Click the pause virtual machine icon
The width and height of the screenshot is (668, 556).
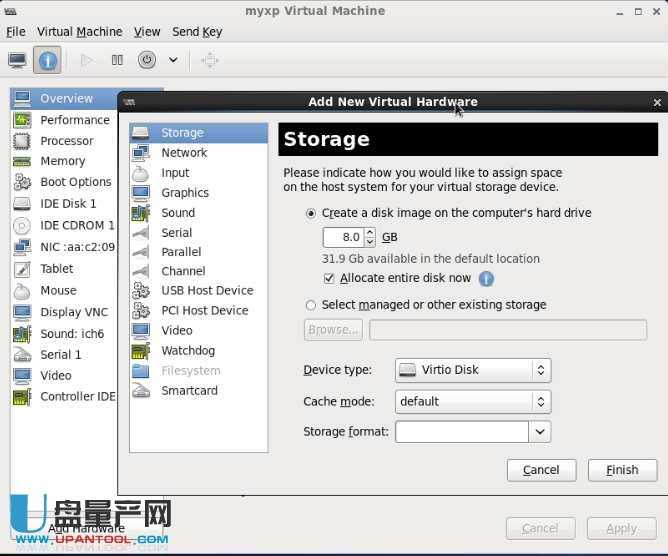117,60
